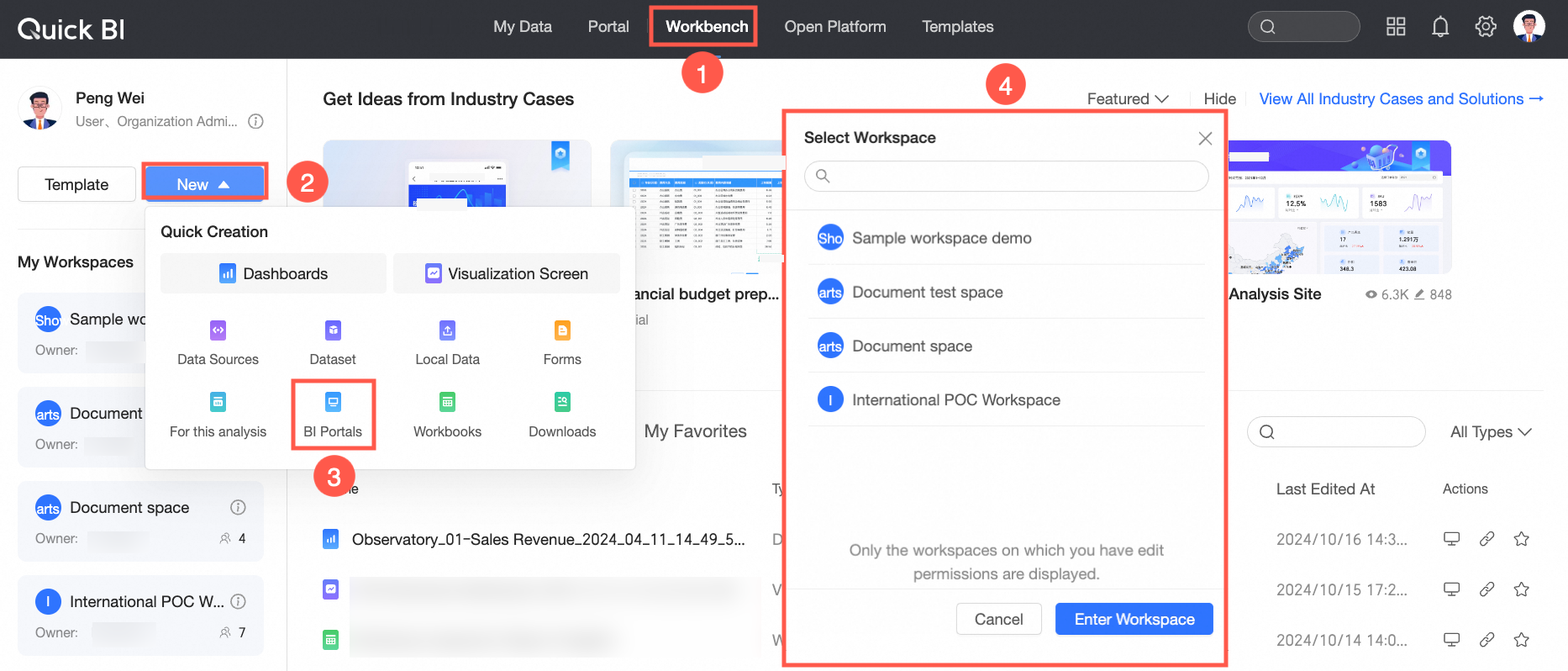Open preview icon for 2024/10/15 row
This screenshot has height=671, width=1568.
tap(1451, 589)
